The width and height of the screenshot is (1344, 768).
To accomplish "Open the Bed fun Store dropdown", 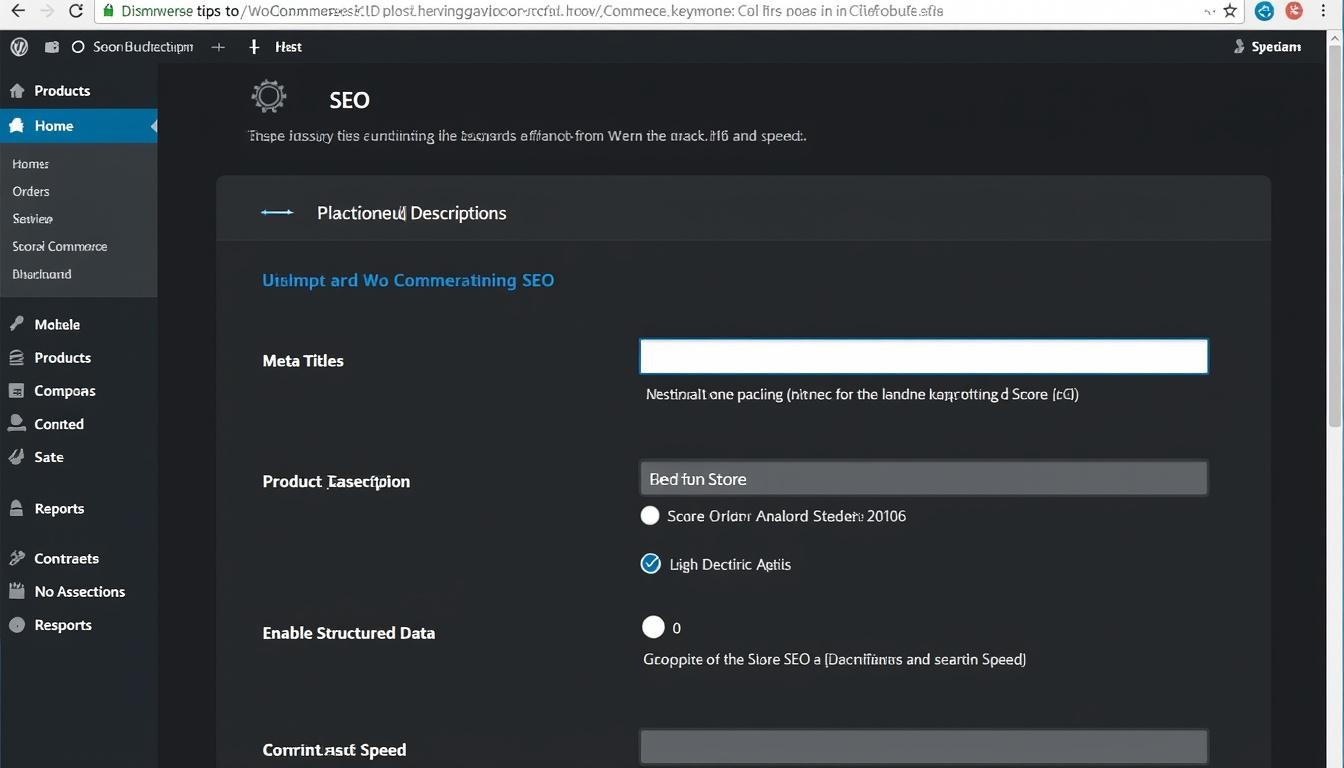I will 922,479.
